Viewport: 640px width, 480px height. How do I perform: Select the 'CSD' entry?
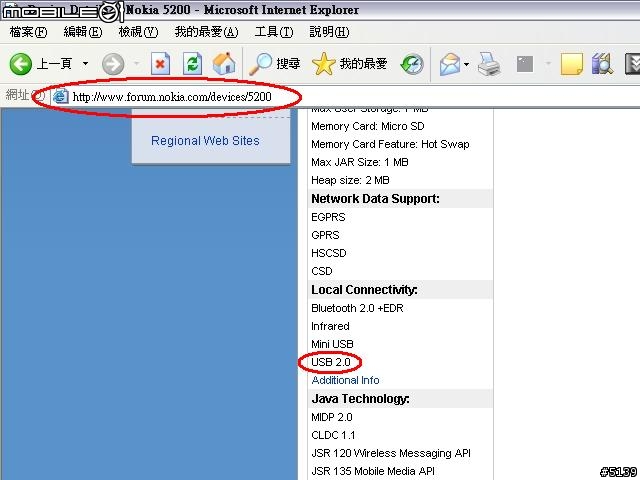322,271
